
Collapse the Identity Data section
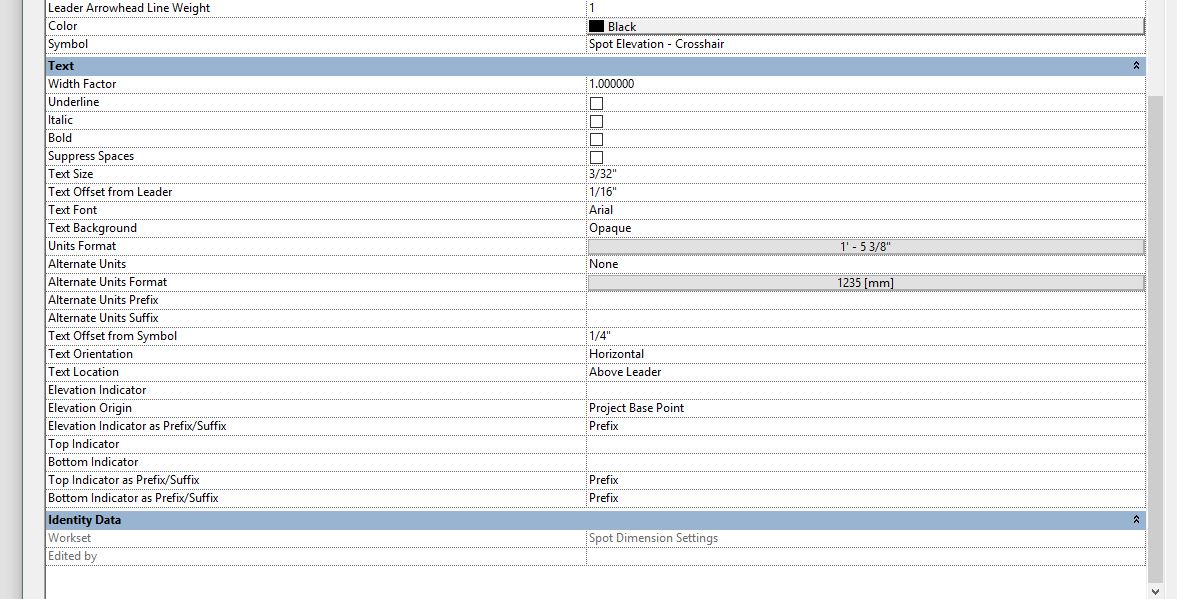1136,519
